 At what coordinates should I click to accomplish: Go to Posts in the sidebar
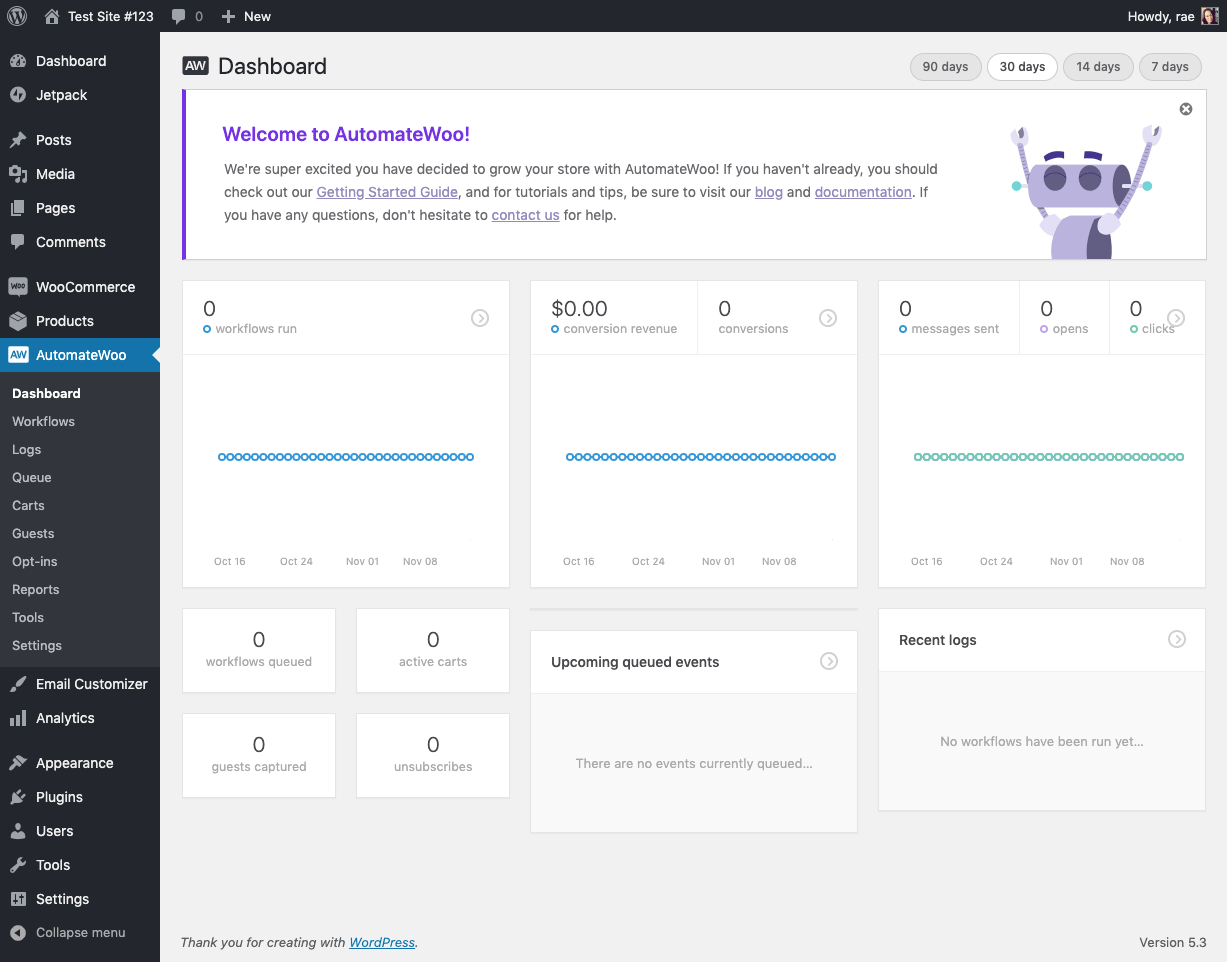(80, 140)
